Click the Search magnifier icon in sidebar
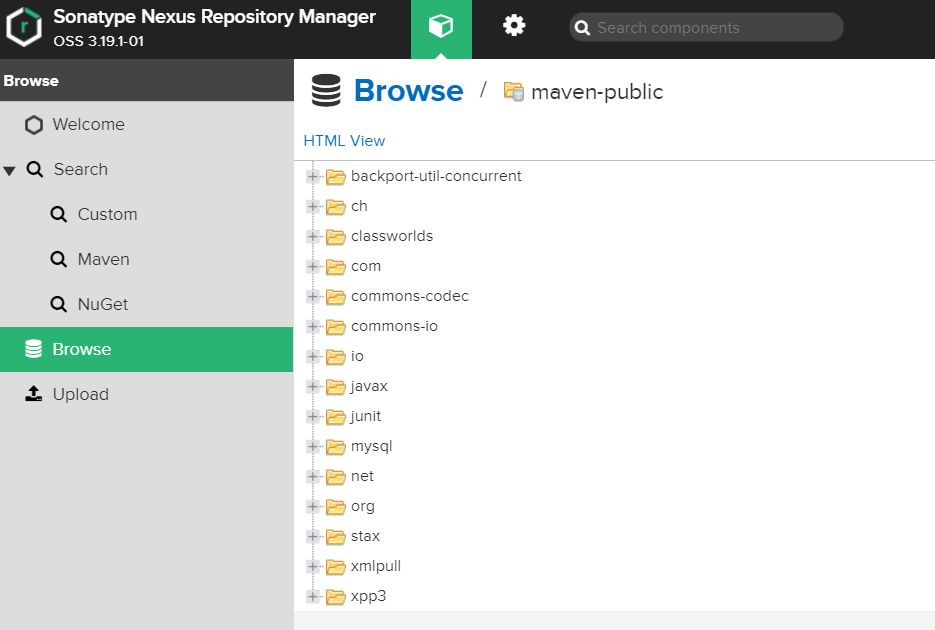Screen dimensions: 935x630 click(35, 169)
